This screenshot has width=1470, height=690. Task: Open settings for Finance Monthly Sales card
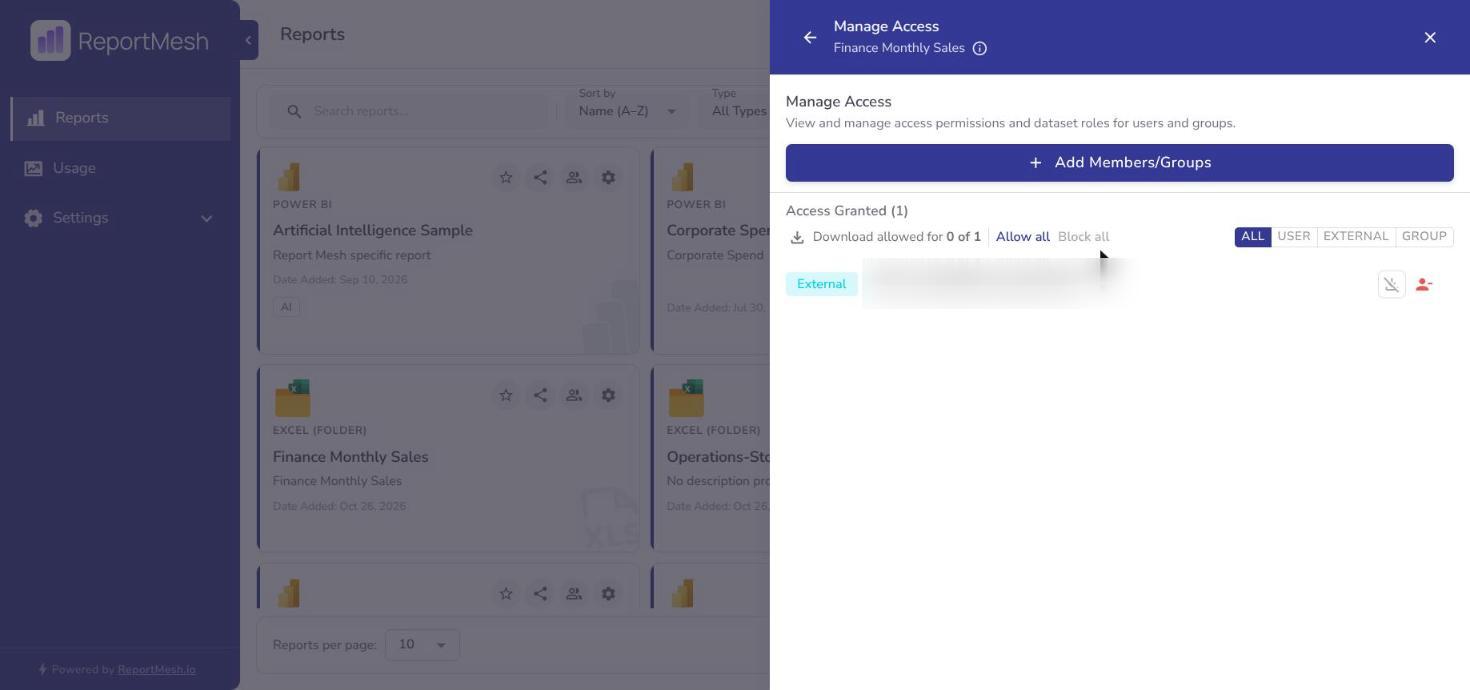tap(608, 395)
